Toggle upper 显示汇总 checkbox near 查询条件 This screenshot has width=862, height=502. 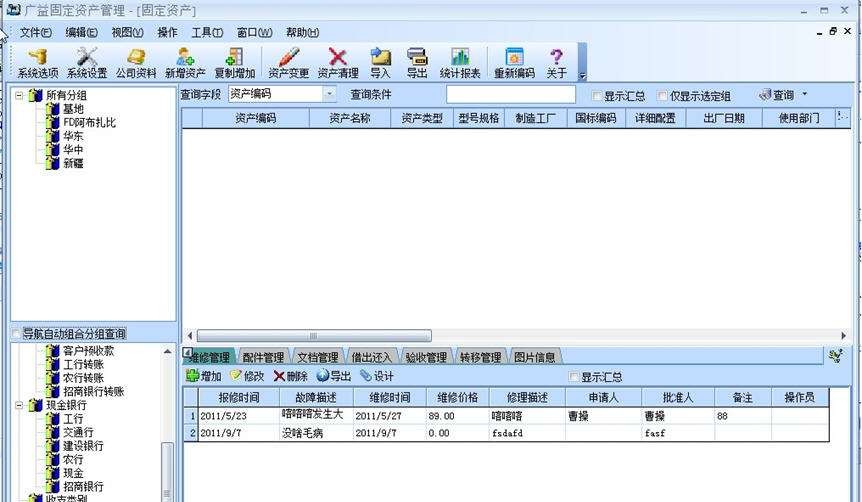click(596, 96)
